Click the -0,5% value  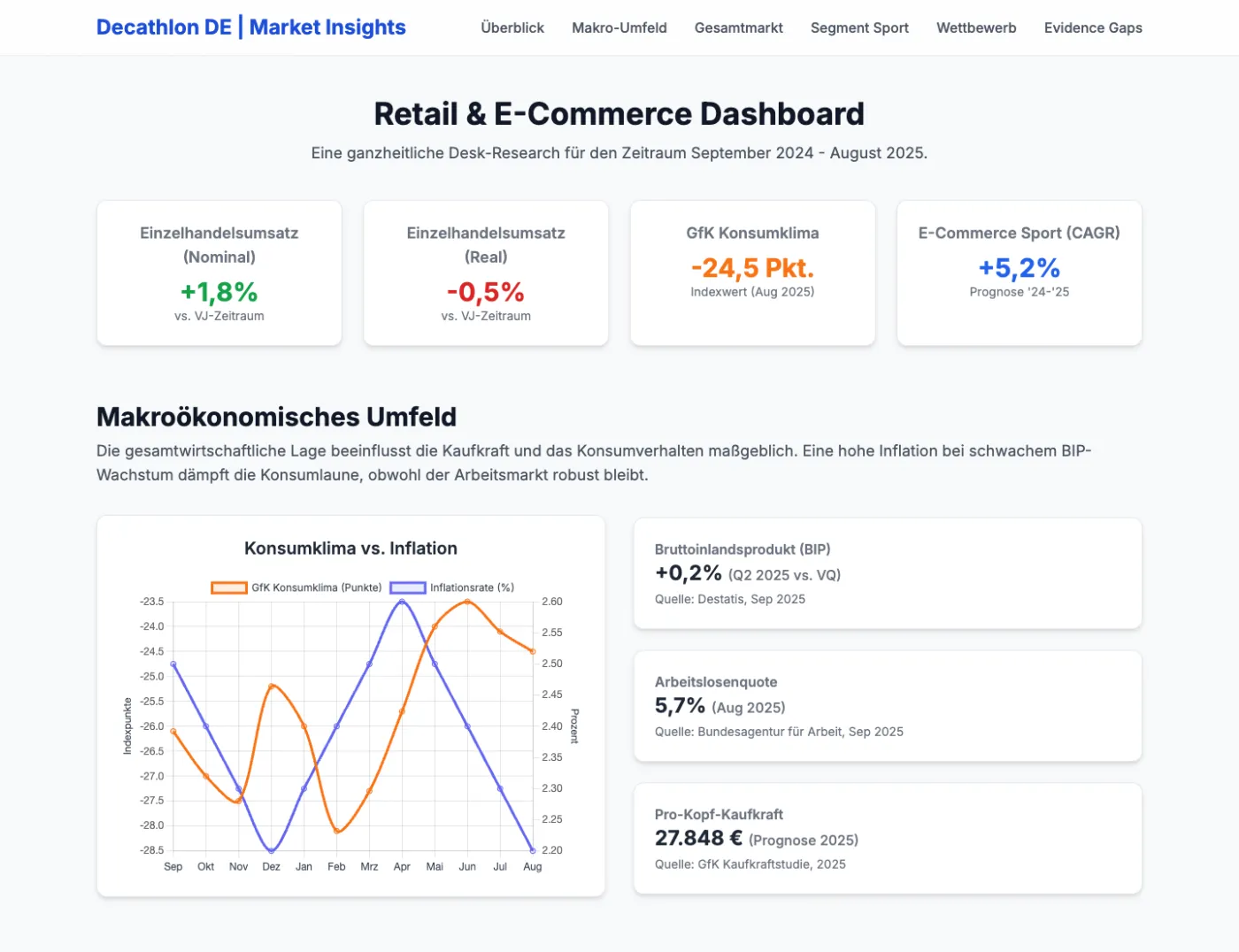(486, 291)
